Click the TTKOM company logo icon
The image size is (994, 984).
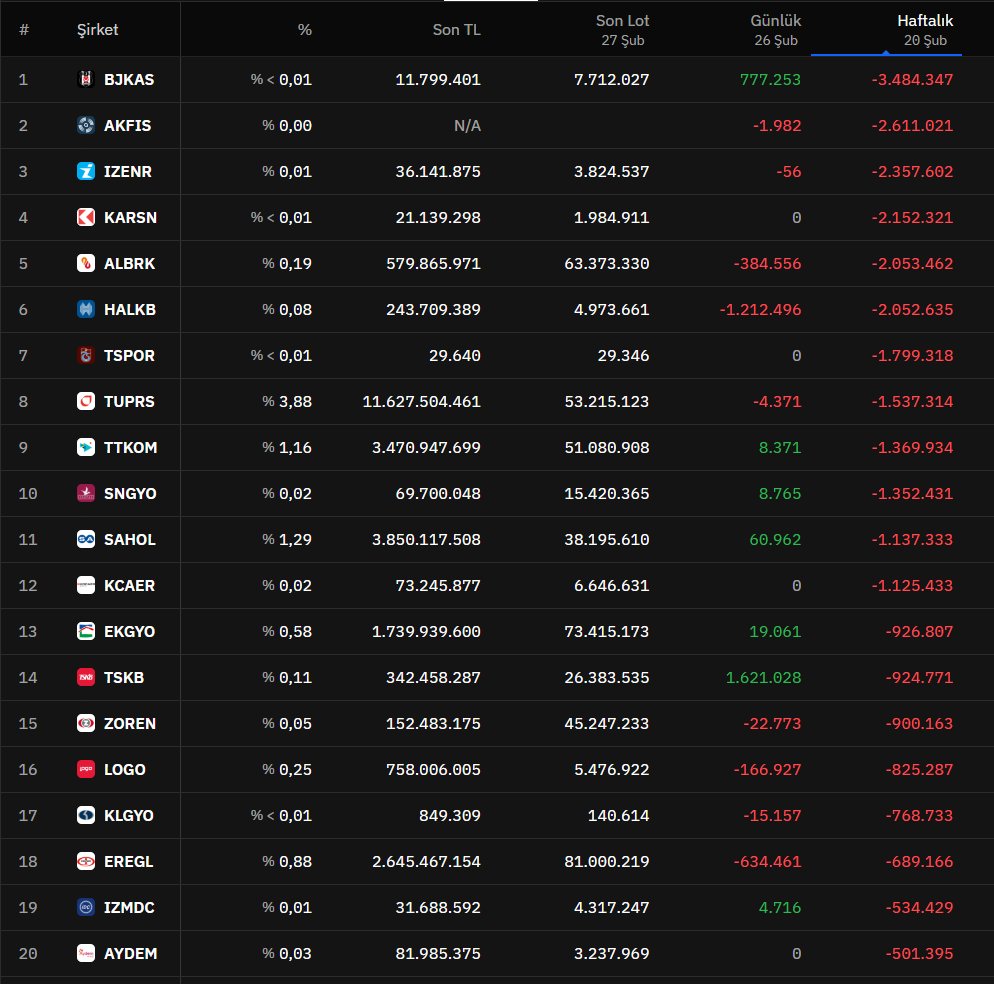coord(86,447)
